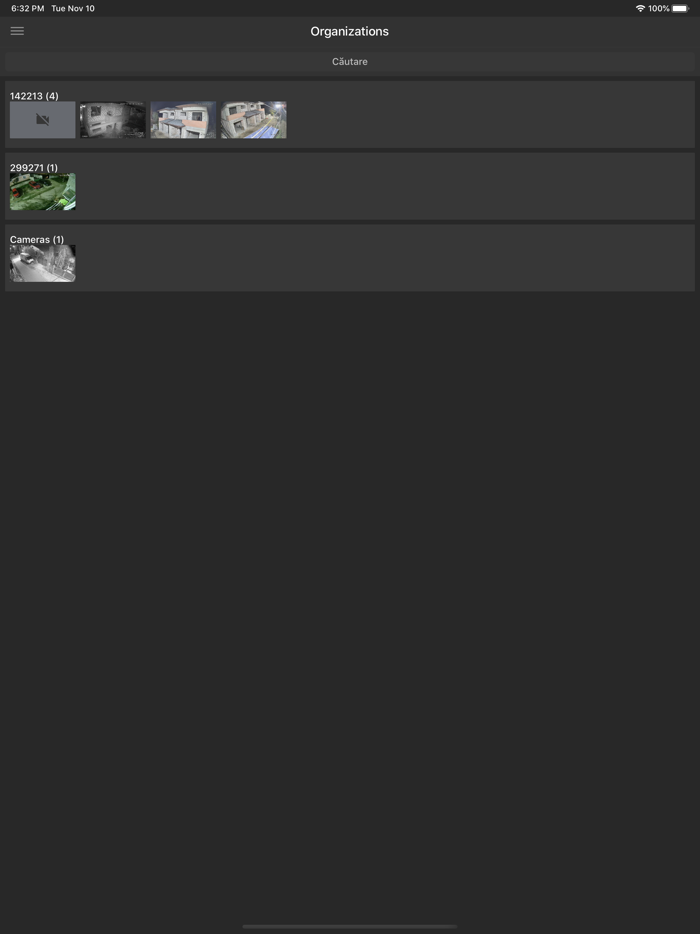Tap the Wi-Fi signal status icon
Viewport: 700px width, 934px height.
coord(640,8)
